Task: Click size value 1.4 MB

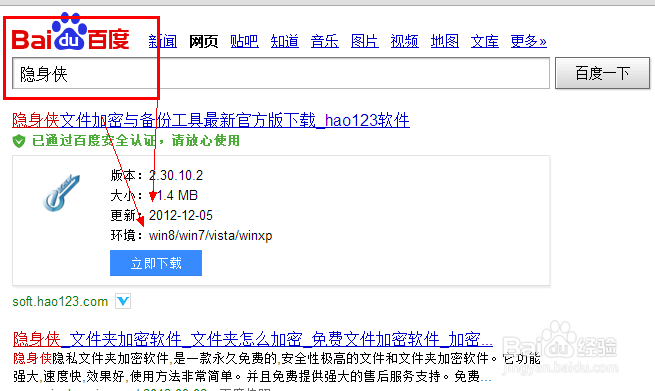Action: pos(174,196)
